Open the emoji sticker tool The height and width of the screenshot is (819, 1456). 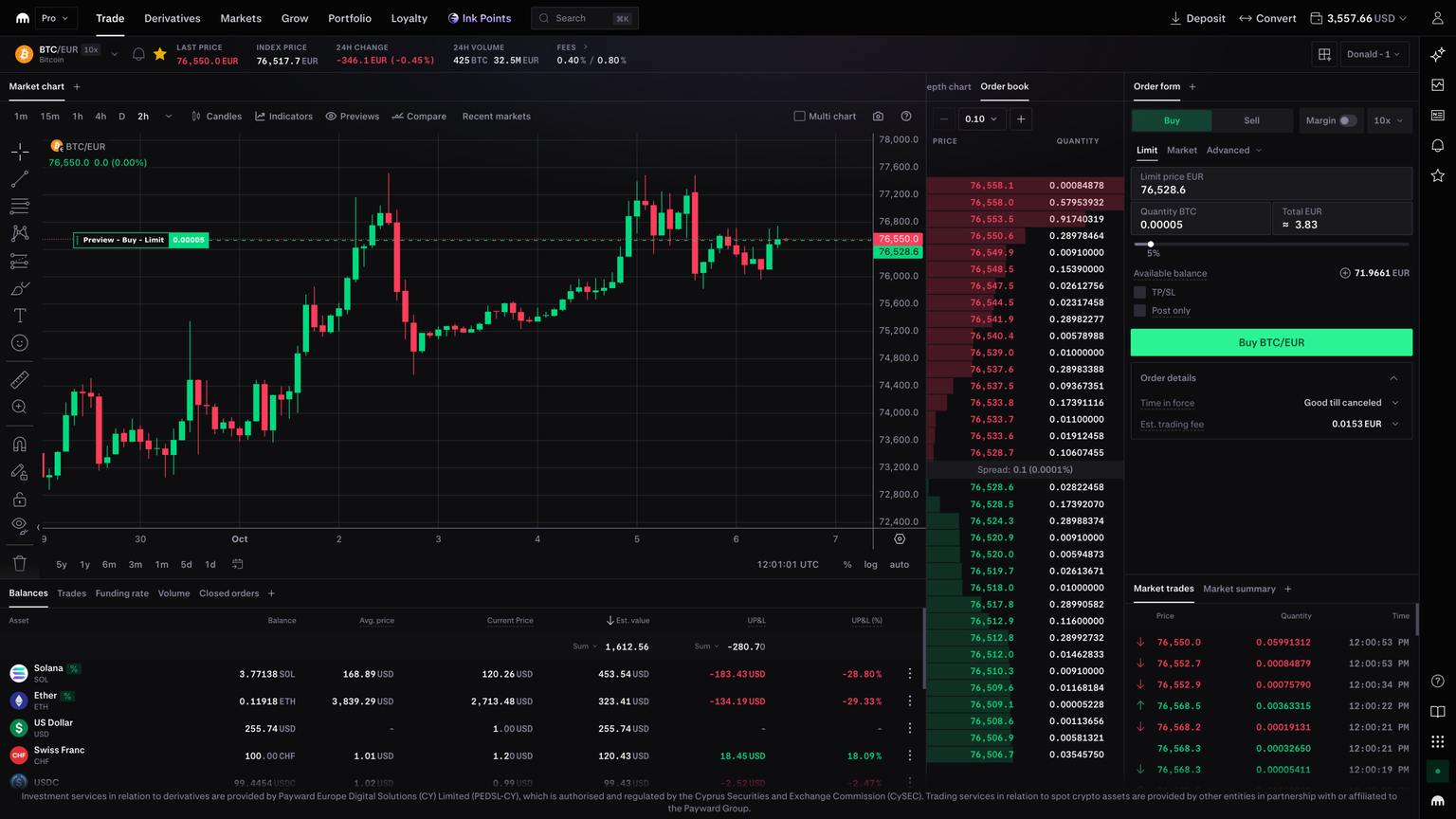(x=19, y=343)
